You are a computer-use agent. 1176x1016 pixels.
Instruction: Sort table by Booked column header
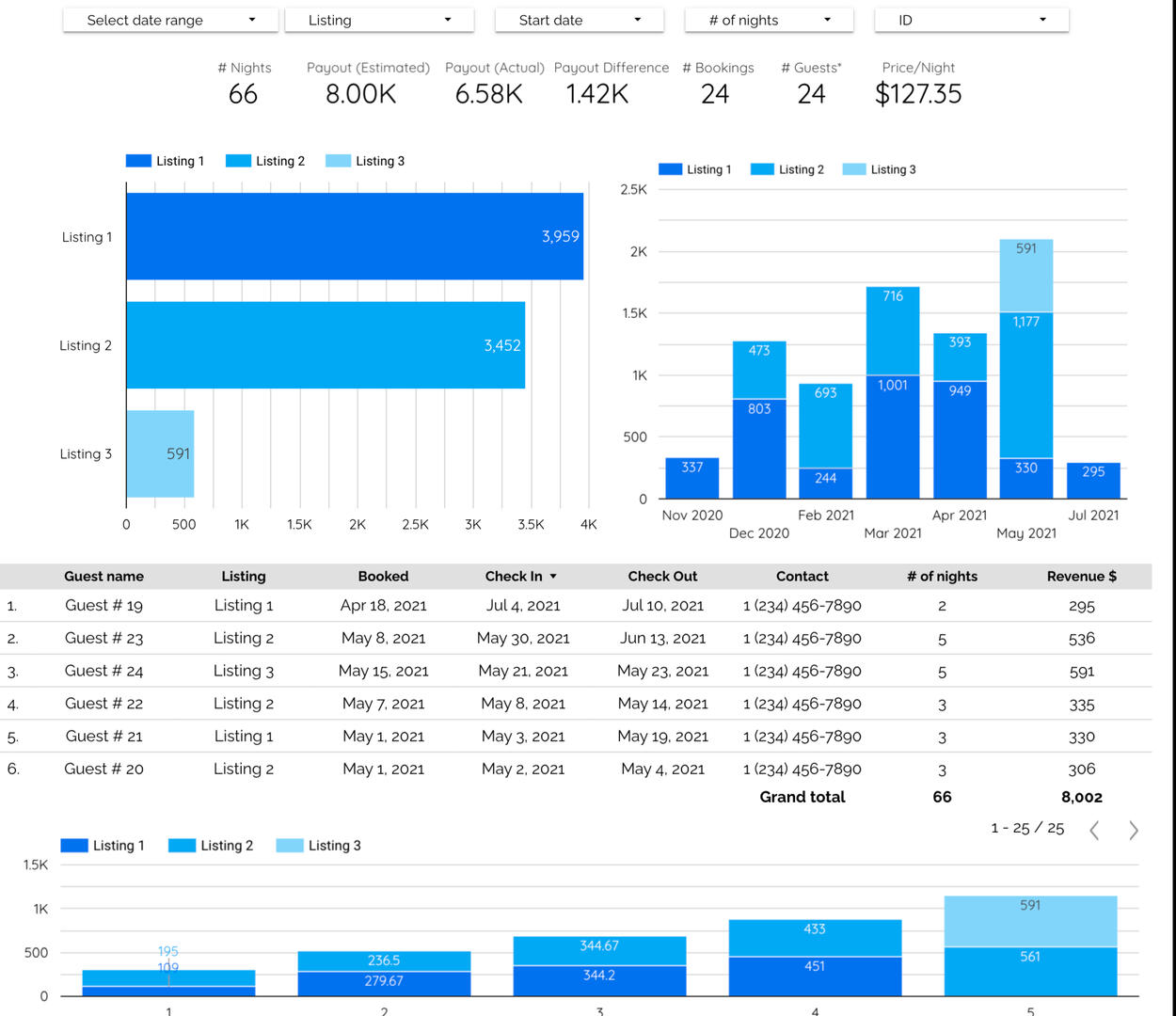point(383,577)
